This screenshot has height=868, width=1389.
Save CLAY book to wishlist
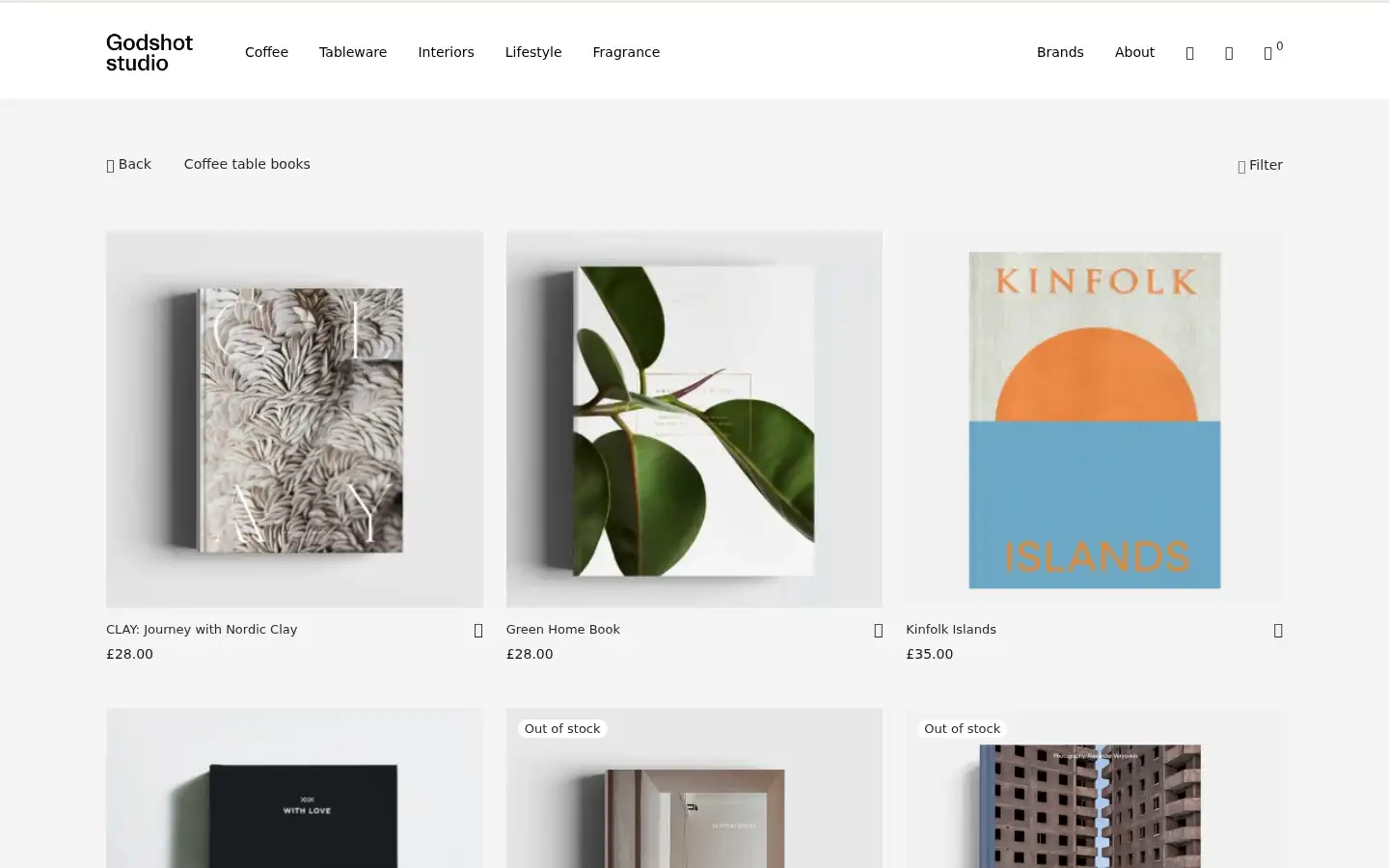pyautogui.click(x=477, y=630)
